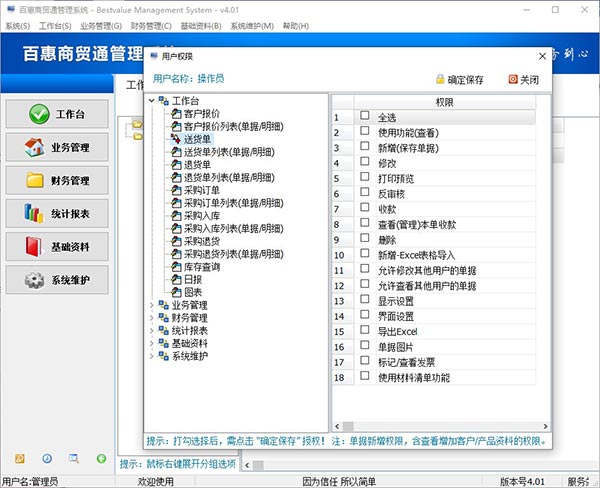Tick 标记/查看发票 checkbox
The height and width of the screenshot is (488, 600).
(x=365, y=360)
